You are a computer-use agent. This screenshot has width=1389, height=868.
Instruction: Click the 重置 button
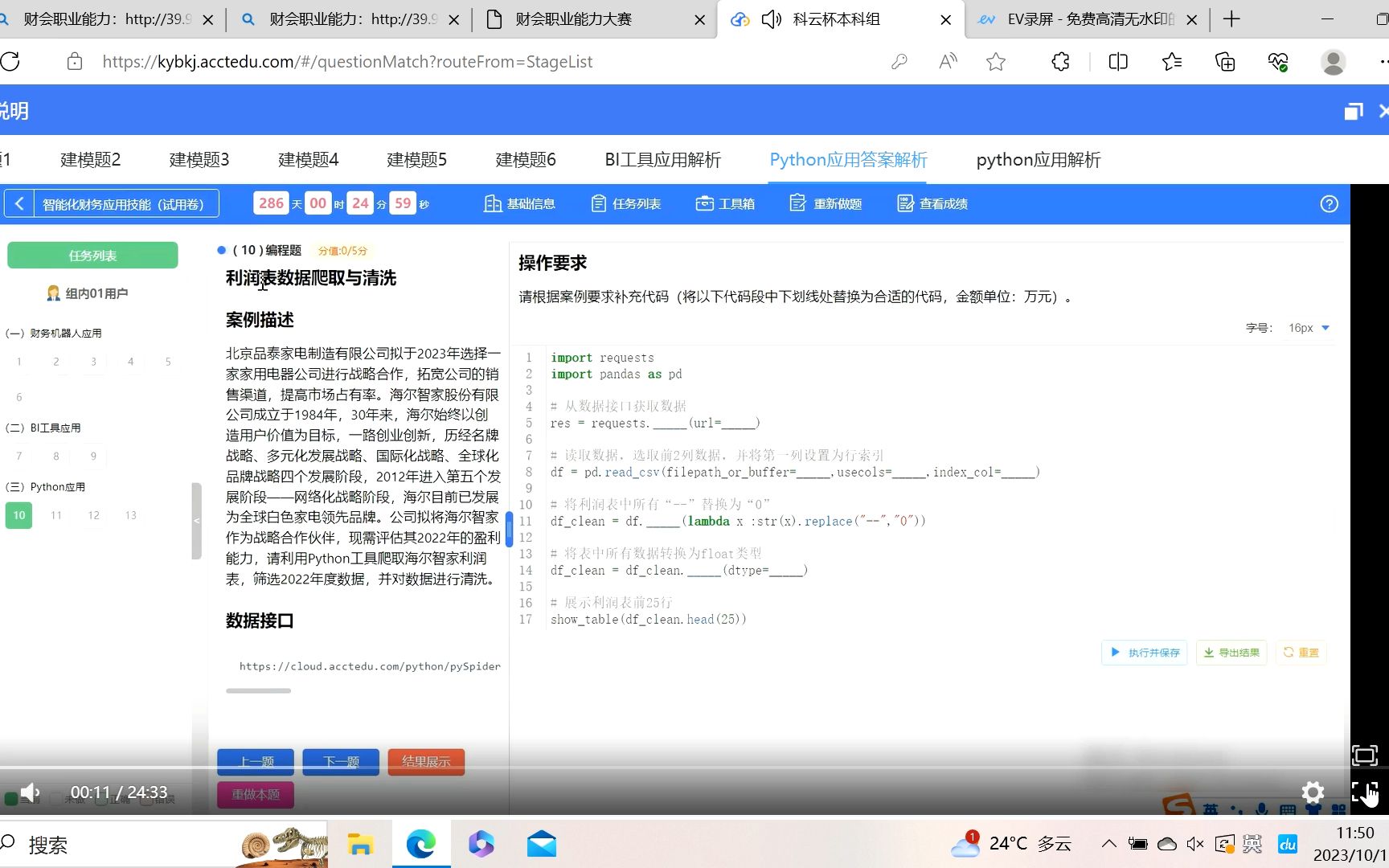point(1301,653)
